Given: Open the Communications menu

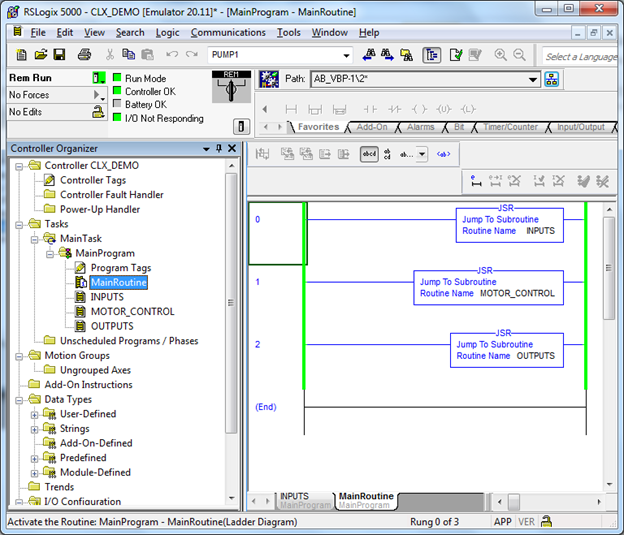Looking at the screenshot, I should [x=228, y=32].
